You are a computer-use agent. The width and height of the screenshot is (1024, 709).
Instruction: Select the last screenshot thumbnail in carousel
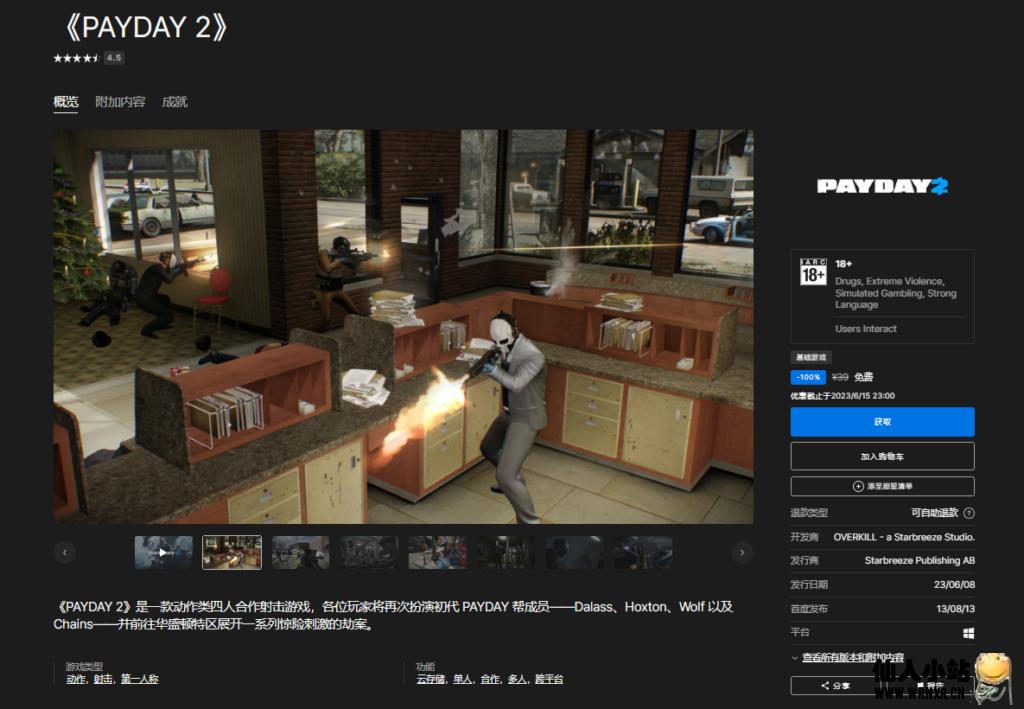pyautogui.click(x=642, y=552)
